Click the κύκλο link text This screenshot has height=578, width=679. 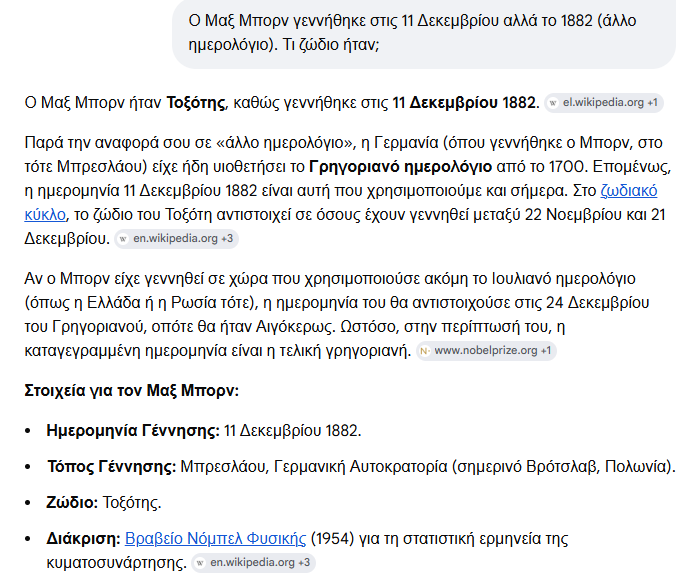(x=45, y=215)
